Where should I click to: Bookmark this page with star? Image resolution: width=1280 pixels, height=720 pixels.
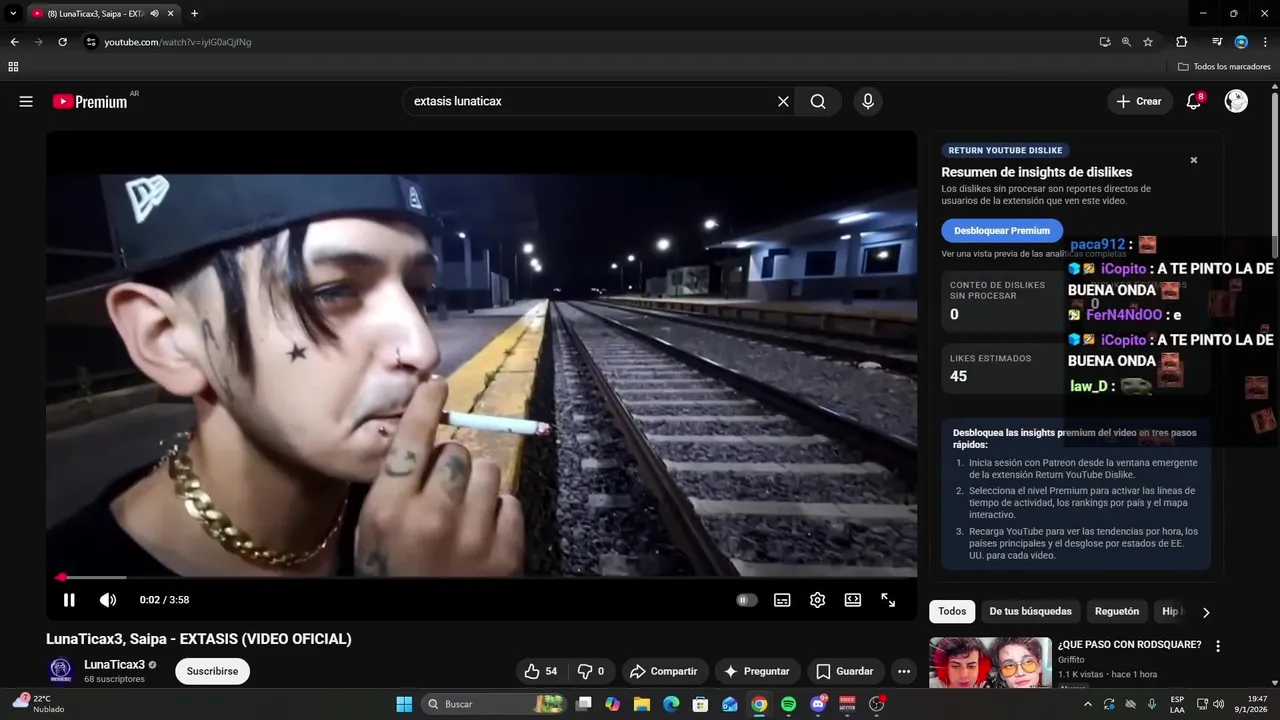[x=1148, y=42]
